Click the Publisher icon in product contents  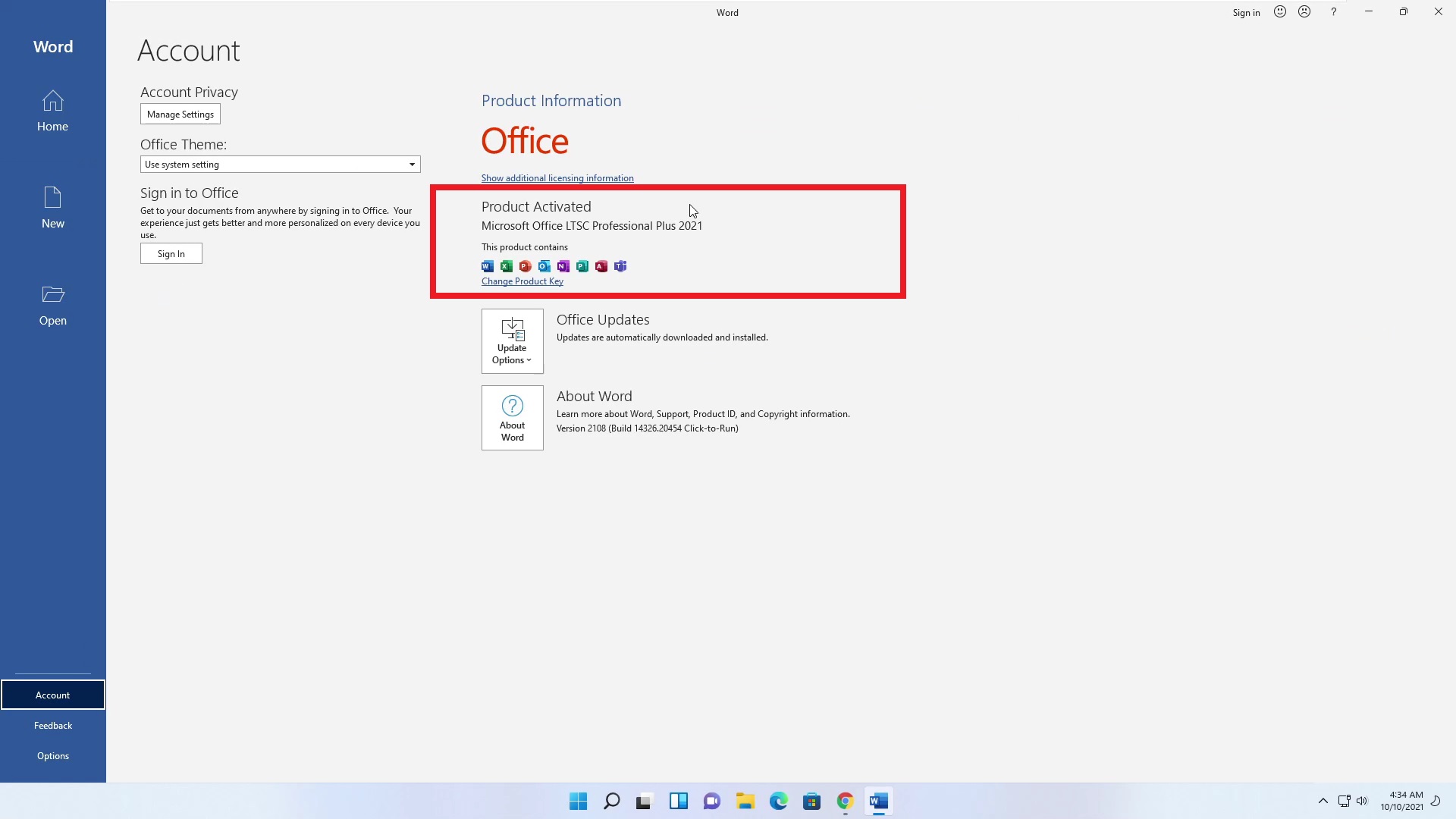pos(582,266)
